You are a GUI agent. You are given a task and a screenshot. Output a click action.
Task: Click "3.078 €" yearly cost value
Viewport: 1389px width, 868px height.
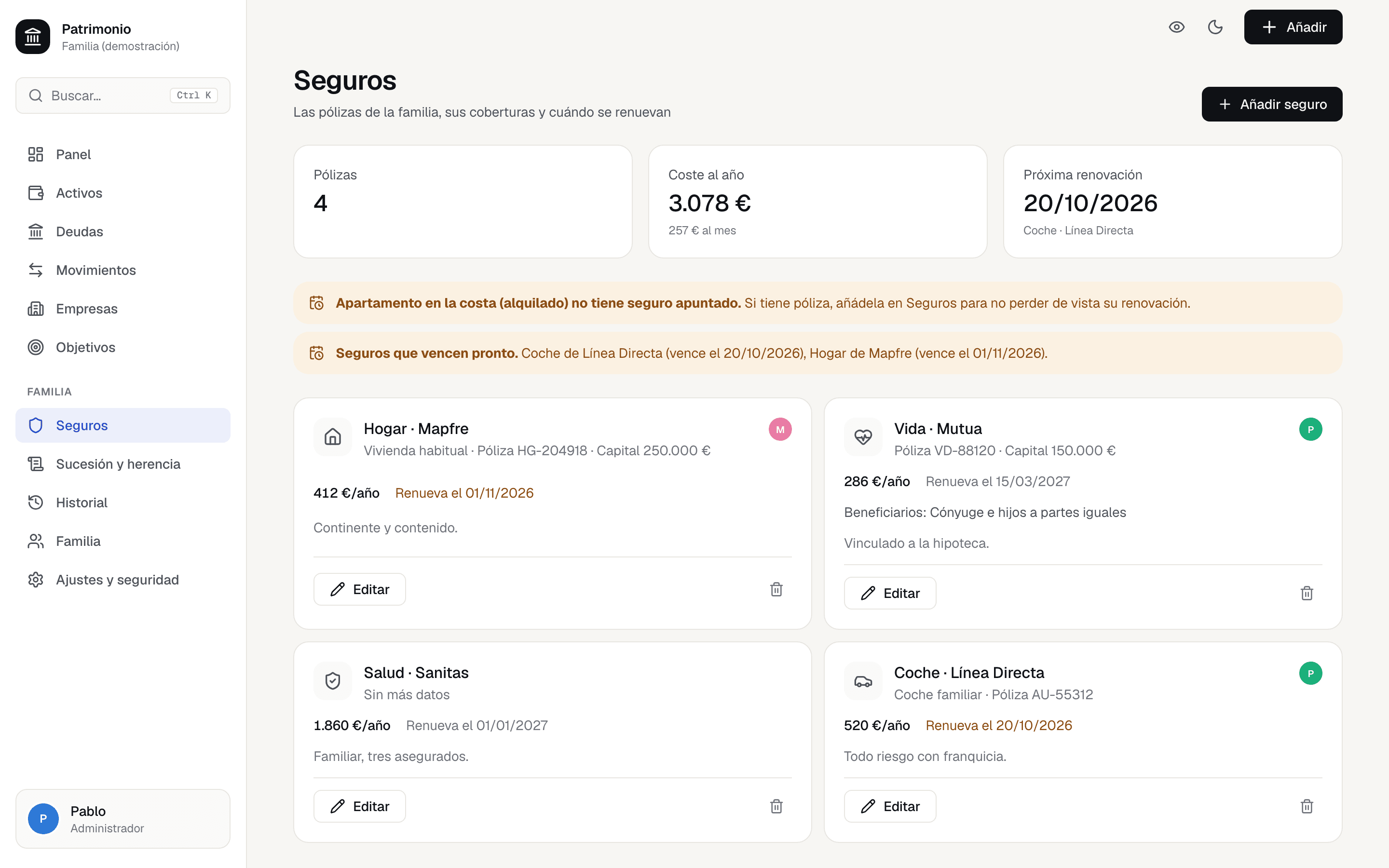coord(709,203)
